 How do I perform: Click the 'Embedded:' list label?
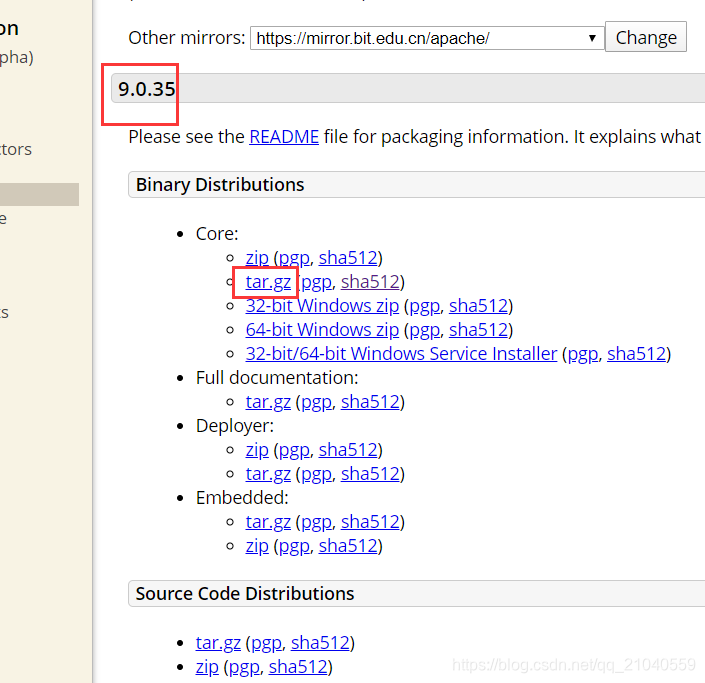(242, 498)
